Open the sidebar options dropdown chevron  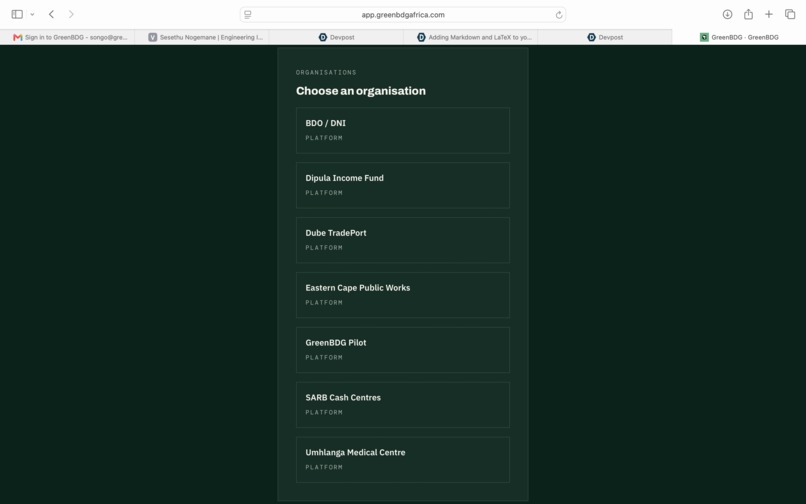[x=32, y=14]
